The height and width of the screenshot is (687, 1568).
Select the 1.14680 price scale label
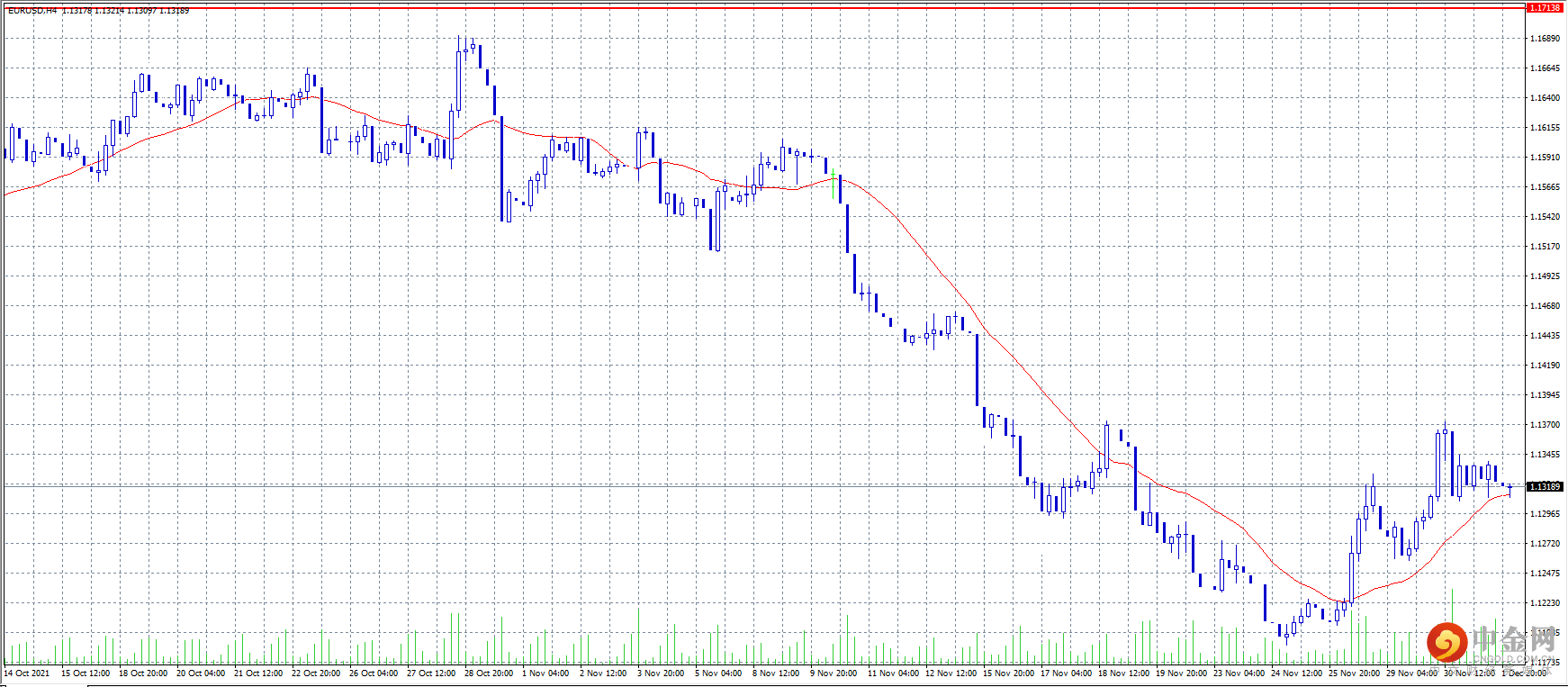(x=1545, y=306)
